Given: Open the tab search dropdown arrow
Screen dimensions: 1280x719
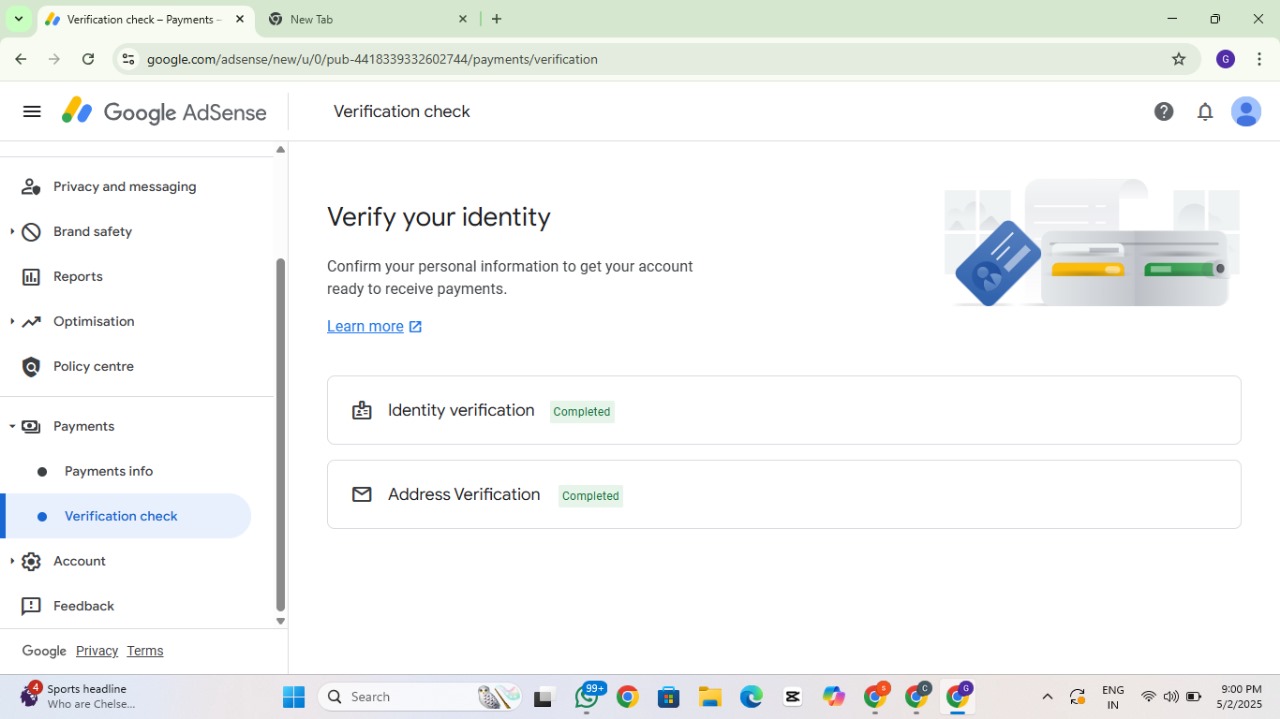Looking at the screenshot, I should coord(18,19).
